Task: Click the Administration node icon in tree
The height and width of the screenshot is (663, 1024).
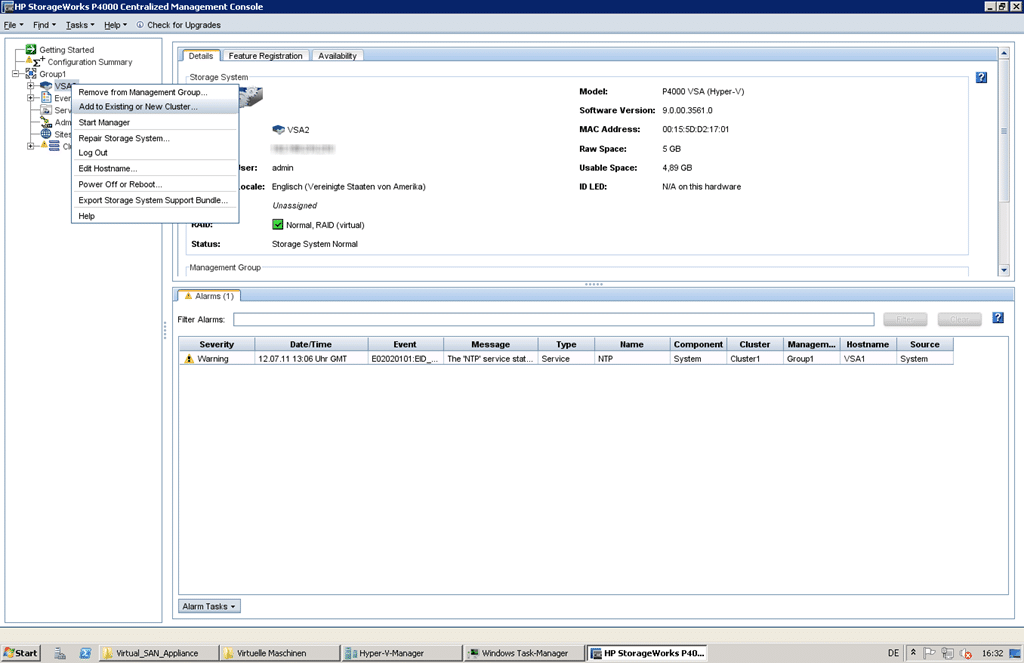Action: (x=46, y=122)
